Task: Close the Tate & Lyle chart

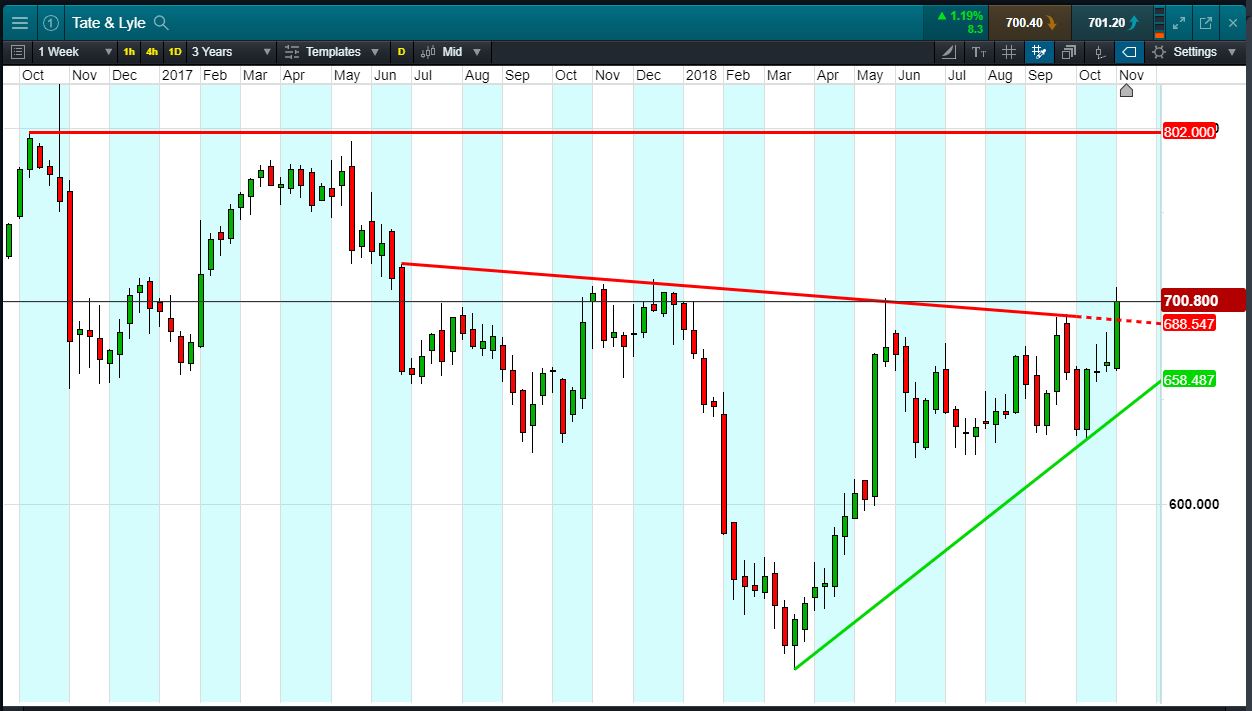Action: point(1232,22)
